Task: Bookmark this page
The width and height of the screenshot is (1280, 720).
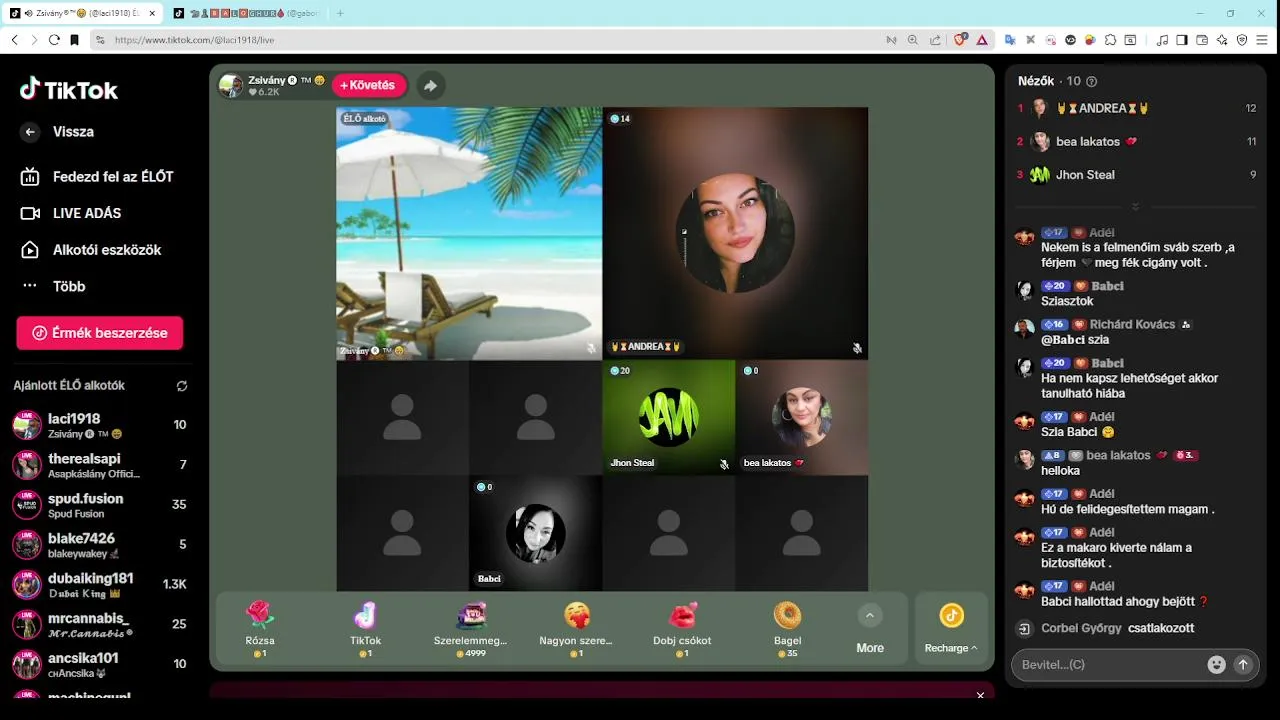Action: click(74, 40)
